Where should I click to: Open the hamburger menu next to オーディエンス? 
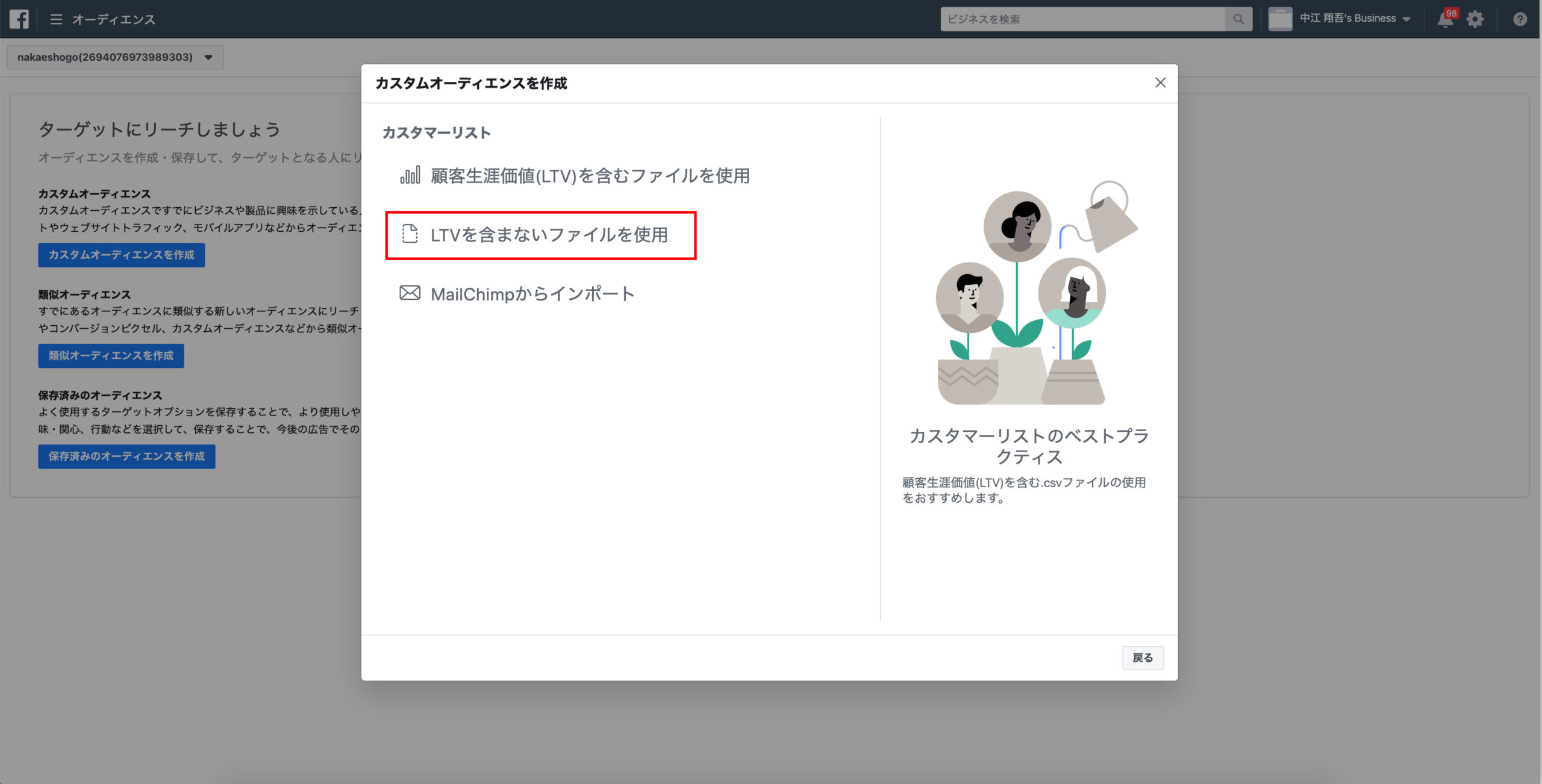(56, 19)
